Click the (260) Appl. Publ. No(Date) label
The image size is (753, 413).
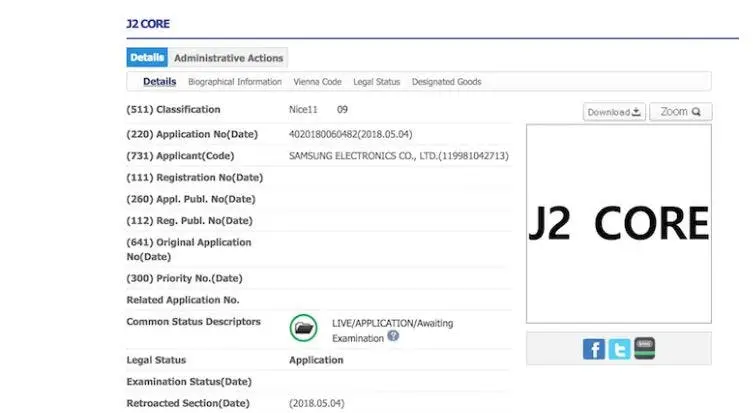pos(191,199)
